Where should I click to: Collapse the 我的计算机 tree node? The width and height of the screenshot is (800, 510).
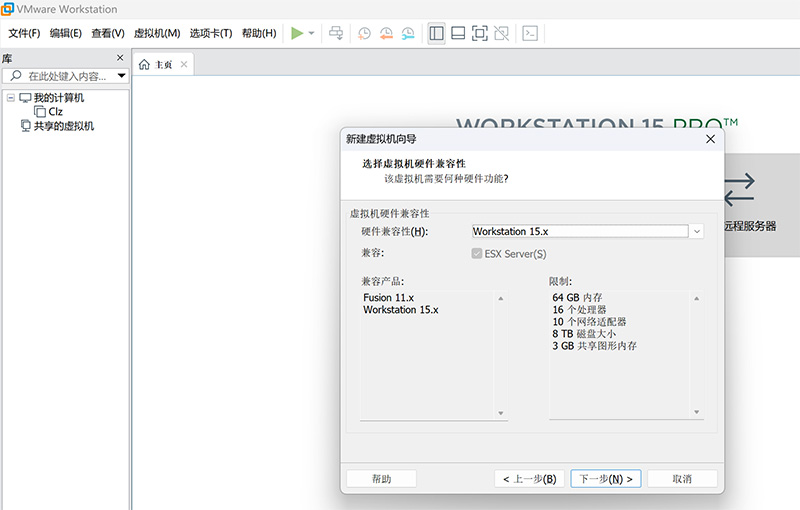coord(11,97)
